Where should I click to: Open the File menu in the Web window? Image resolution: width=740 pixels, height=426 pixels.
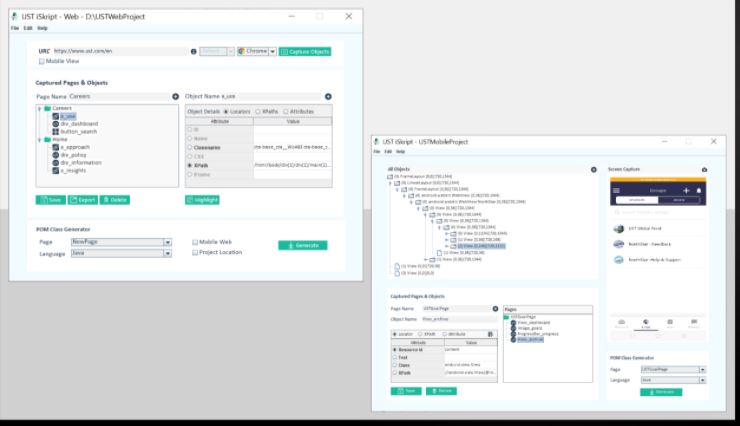point(15,28)
